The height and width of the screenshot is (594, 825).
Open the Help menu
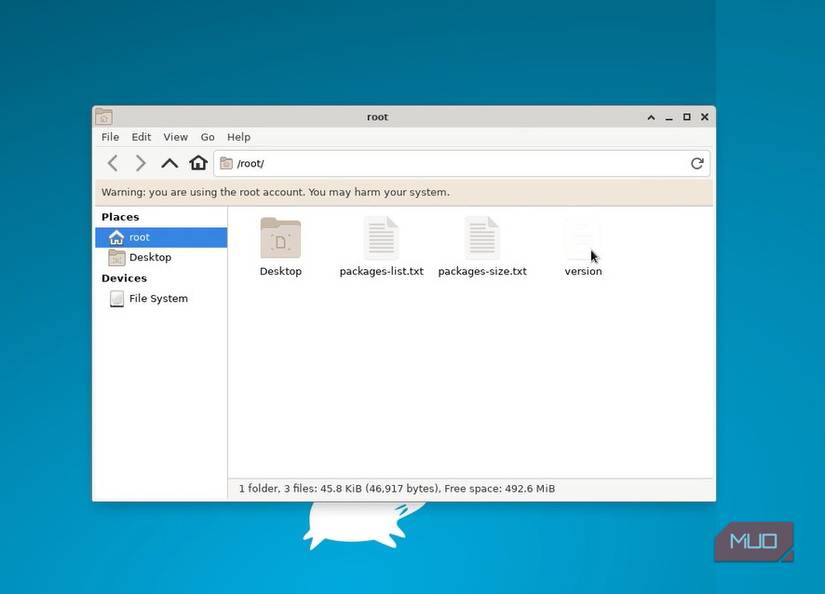pos(238,137)
